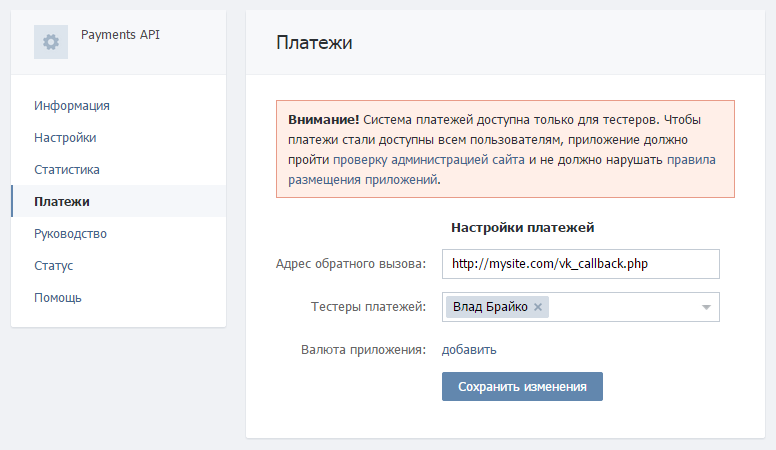Remove tester Влад Брайко with the x icon
The width and height of the screenshot is (776, 450).
538,307
